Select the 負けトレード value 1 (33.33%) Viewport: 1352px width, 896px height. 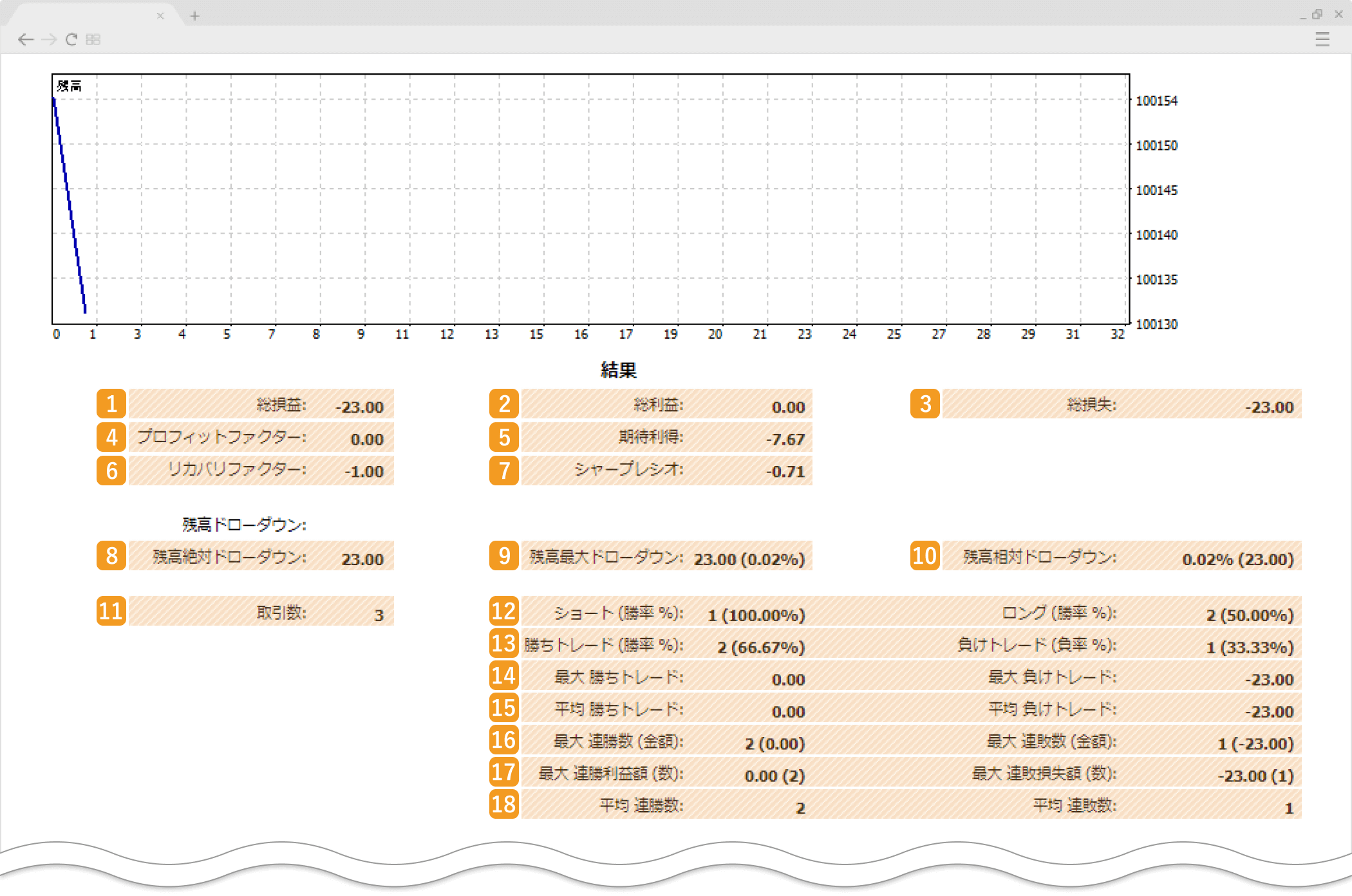coord(1250,648)
